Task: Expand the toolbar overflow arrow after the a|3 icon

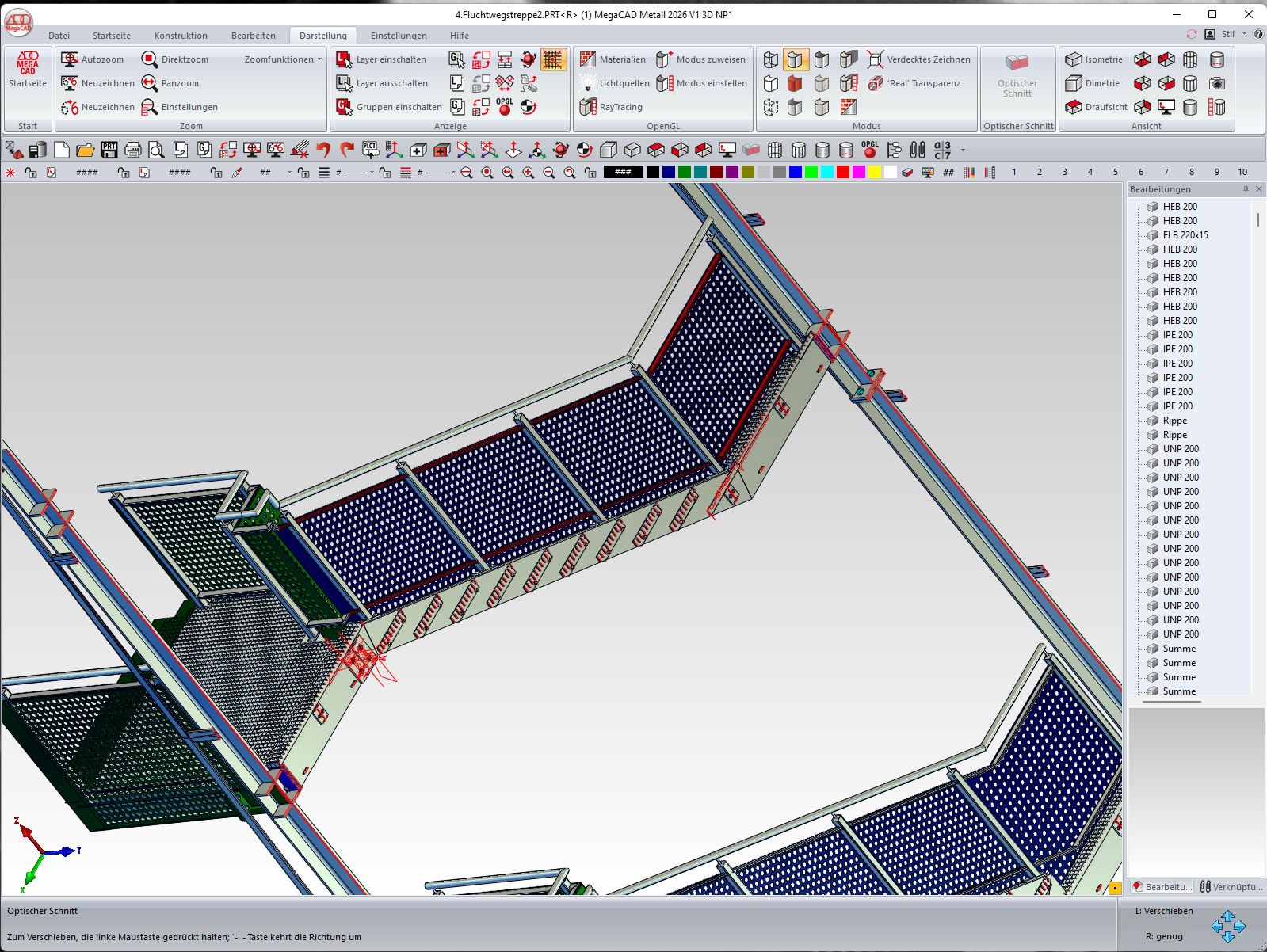Action: (x=964, y=149)
